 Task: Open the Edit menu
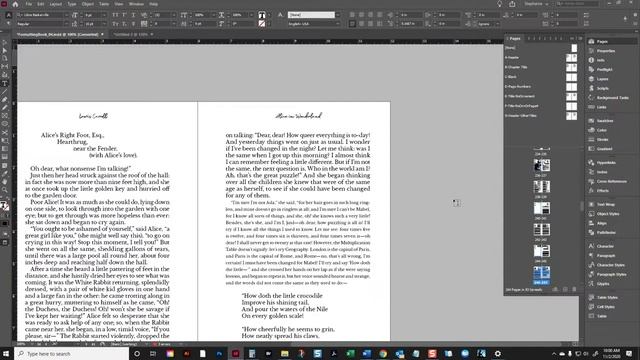(x=41, y=4)
